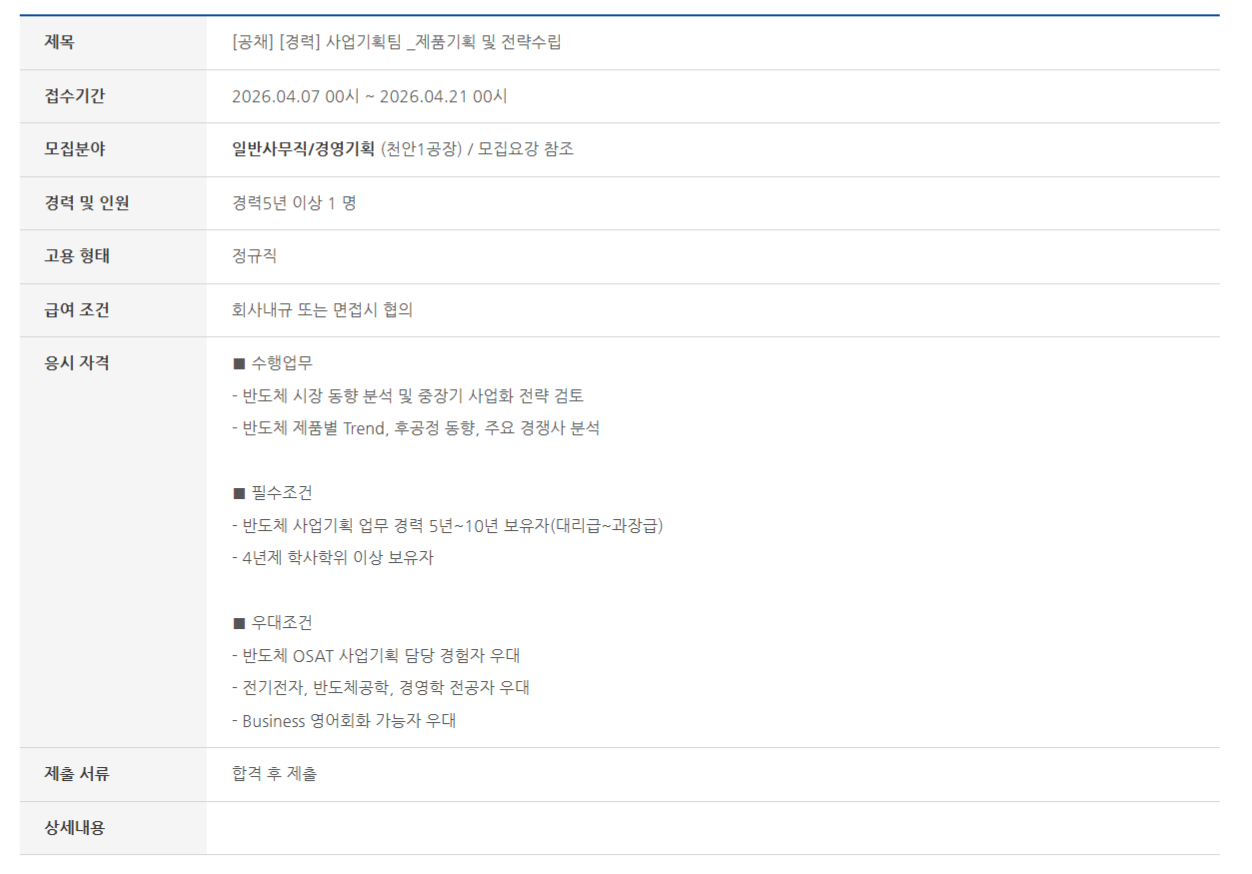Click the '합격 후 제출' documents value

click(x=274, y=773)
